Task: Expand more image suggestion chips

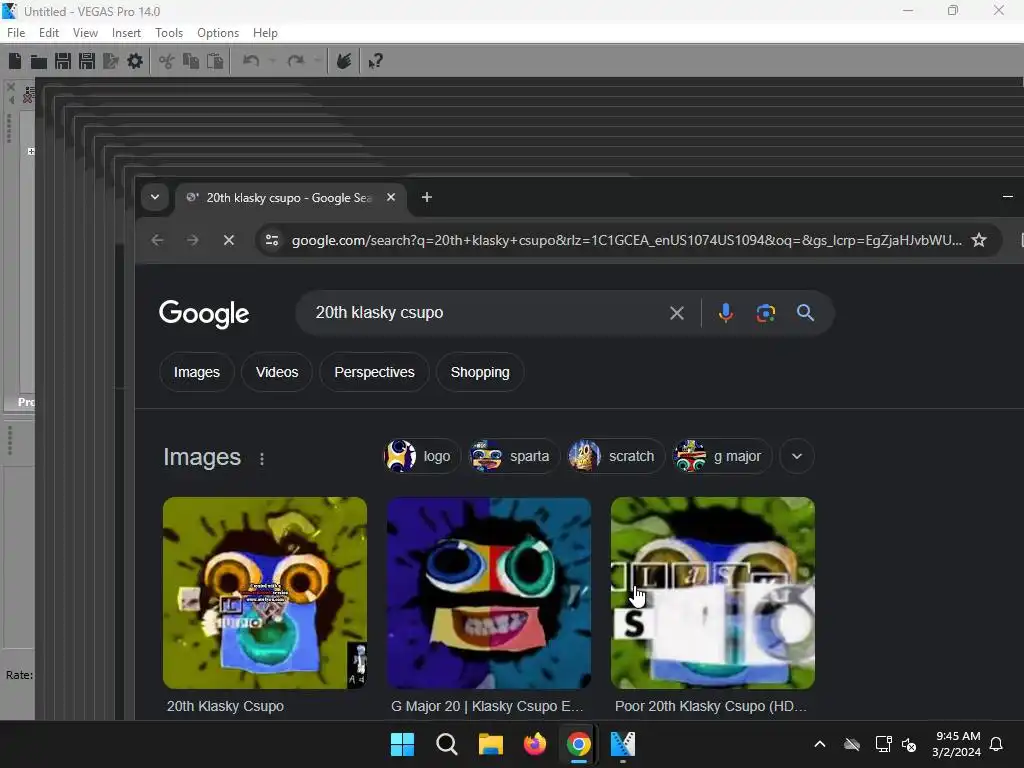Action: click(797, 456)
